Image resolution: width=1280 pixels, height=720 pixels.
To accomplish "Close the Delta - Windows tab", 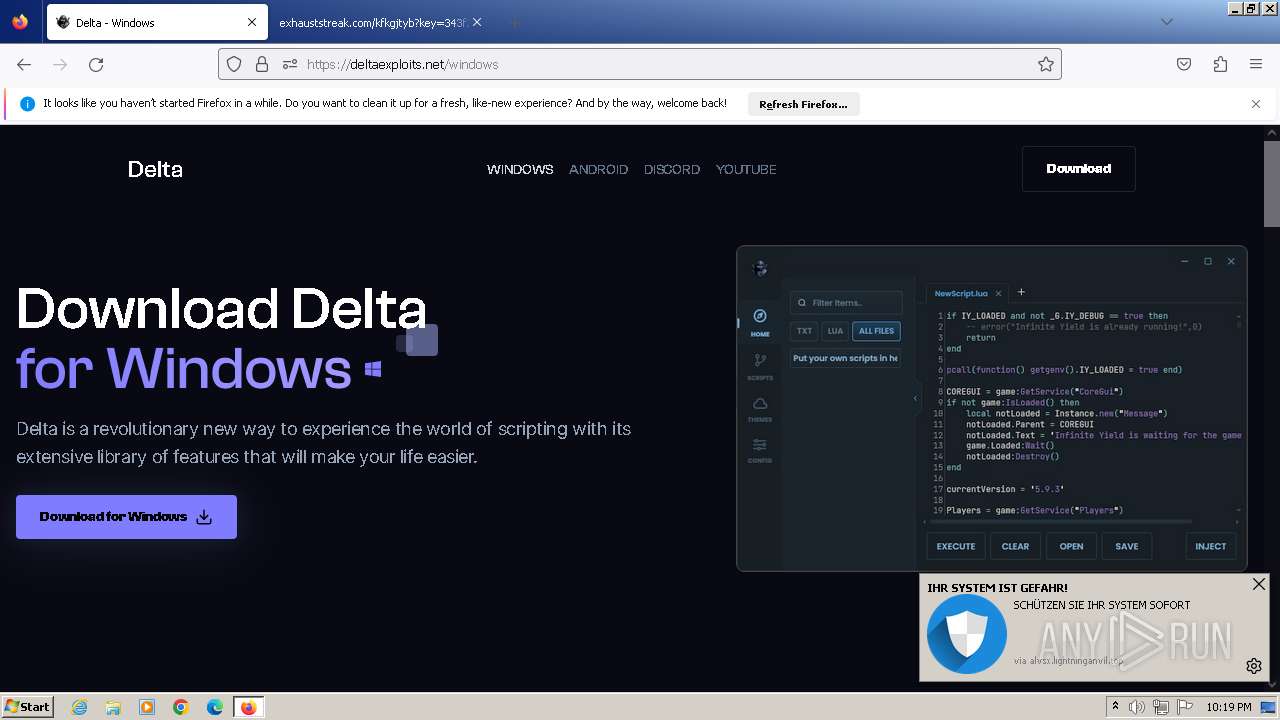I will [x=252, y=22].
